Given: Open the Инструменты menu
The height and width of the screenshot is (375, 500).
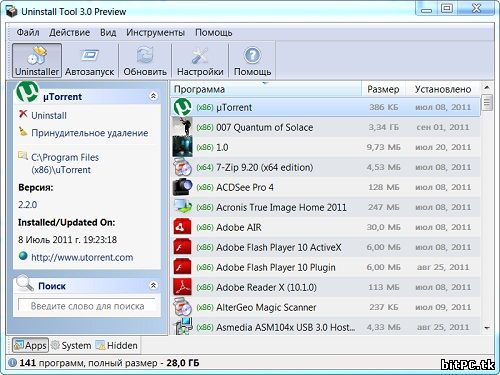Looking at the screenshot, I should click(x=155, y=33).
